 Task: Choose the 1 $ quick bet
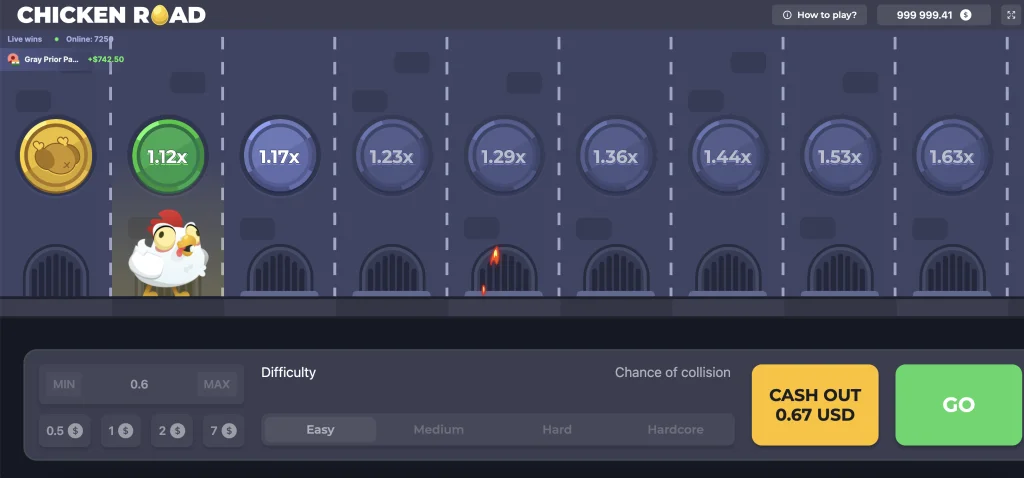pyautogui.click(x=121, y=430)
